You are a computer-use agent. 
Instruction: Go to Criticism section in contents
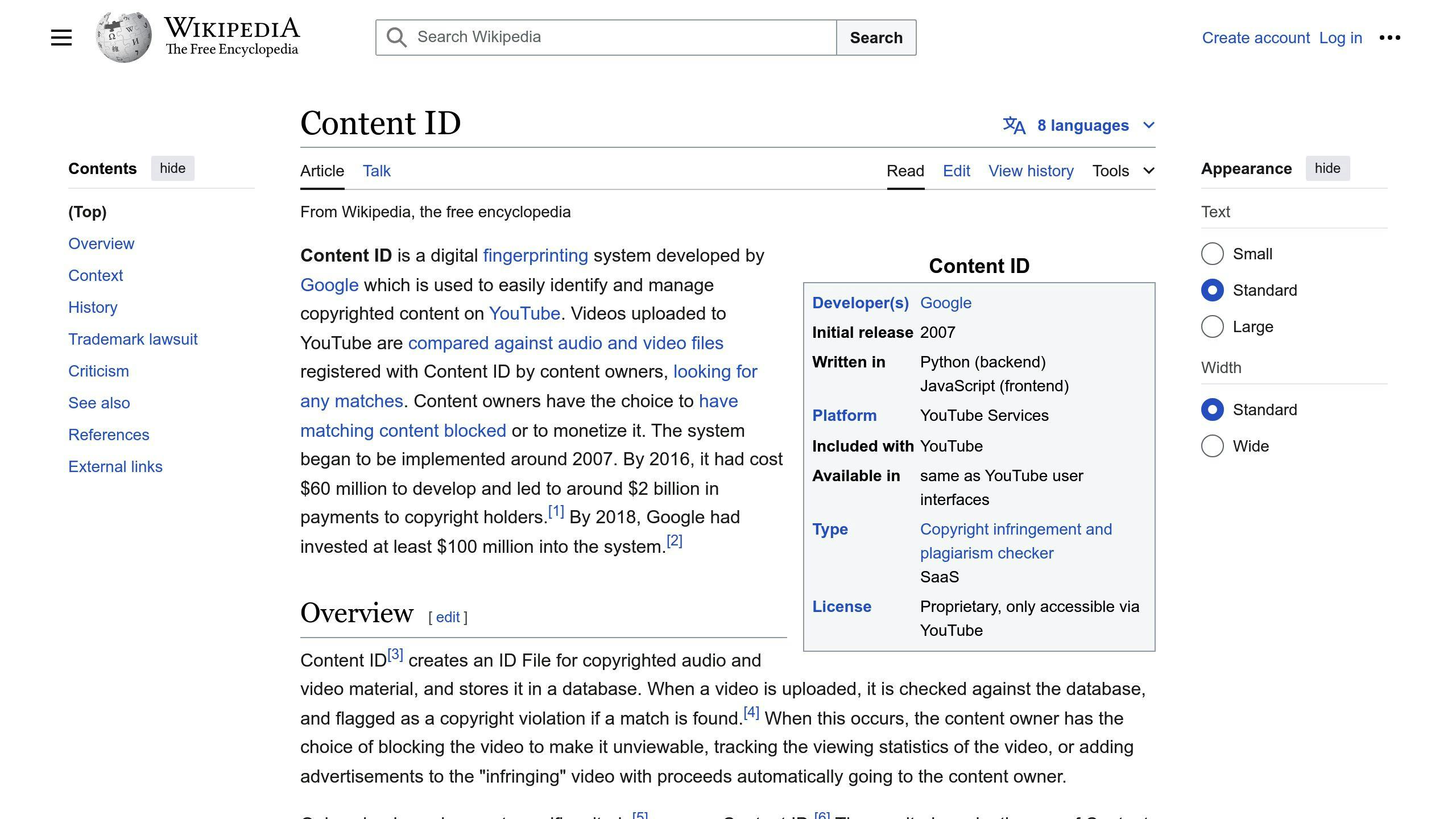point(98,371)
